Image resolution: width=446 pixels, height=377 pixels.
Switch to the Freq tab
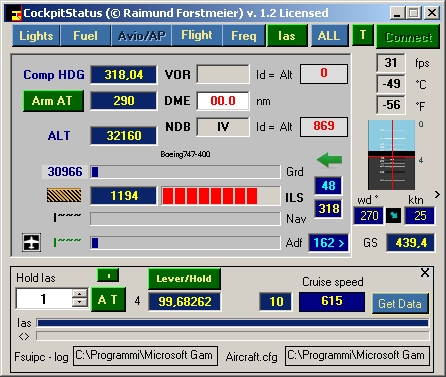pyautogui.click(x=244, y=35)
